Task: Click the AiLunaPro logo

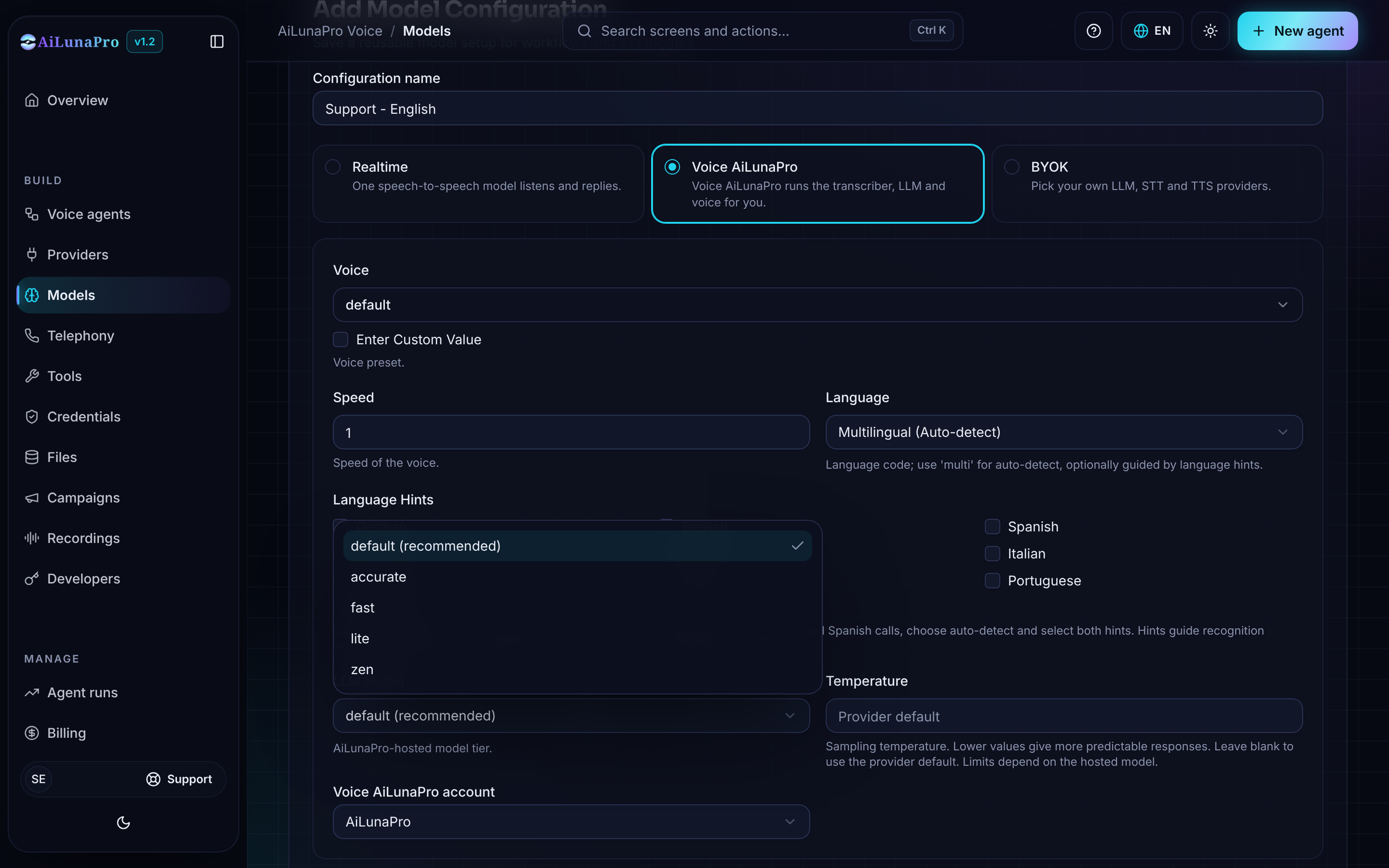Action: [69, 42]
